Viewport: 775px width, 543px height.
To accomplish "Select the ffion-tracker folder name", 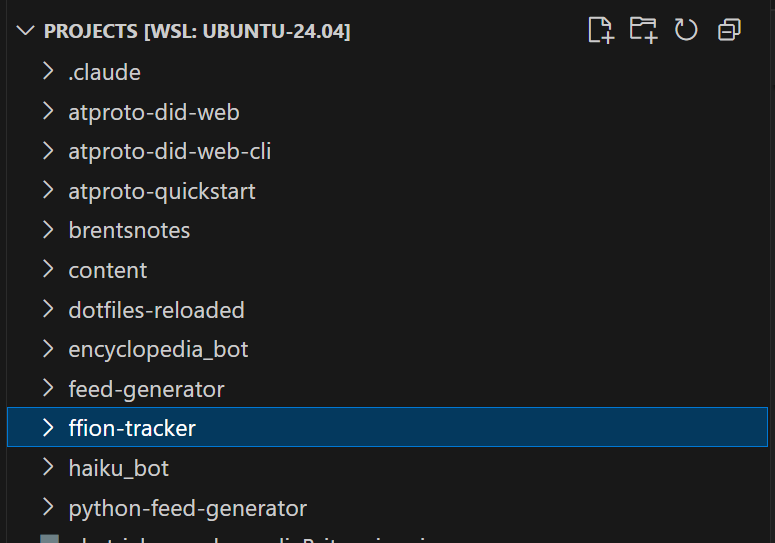I will click(x=132, y=428).
